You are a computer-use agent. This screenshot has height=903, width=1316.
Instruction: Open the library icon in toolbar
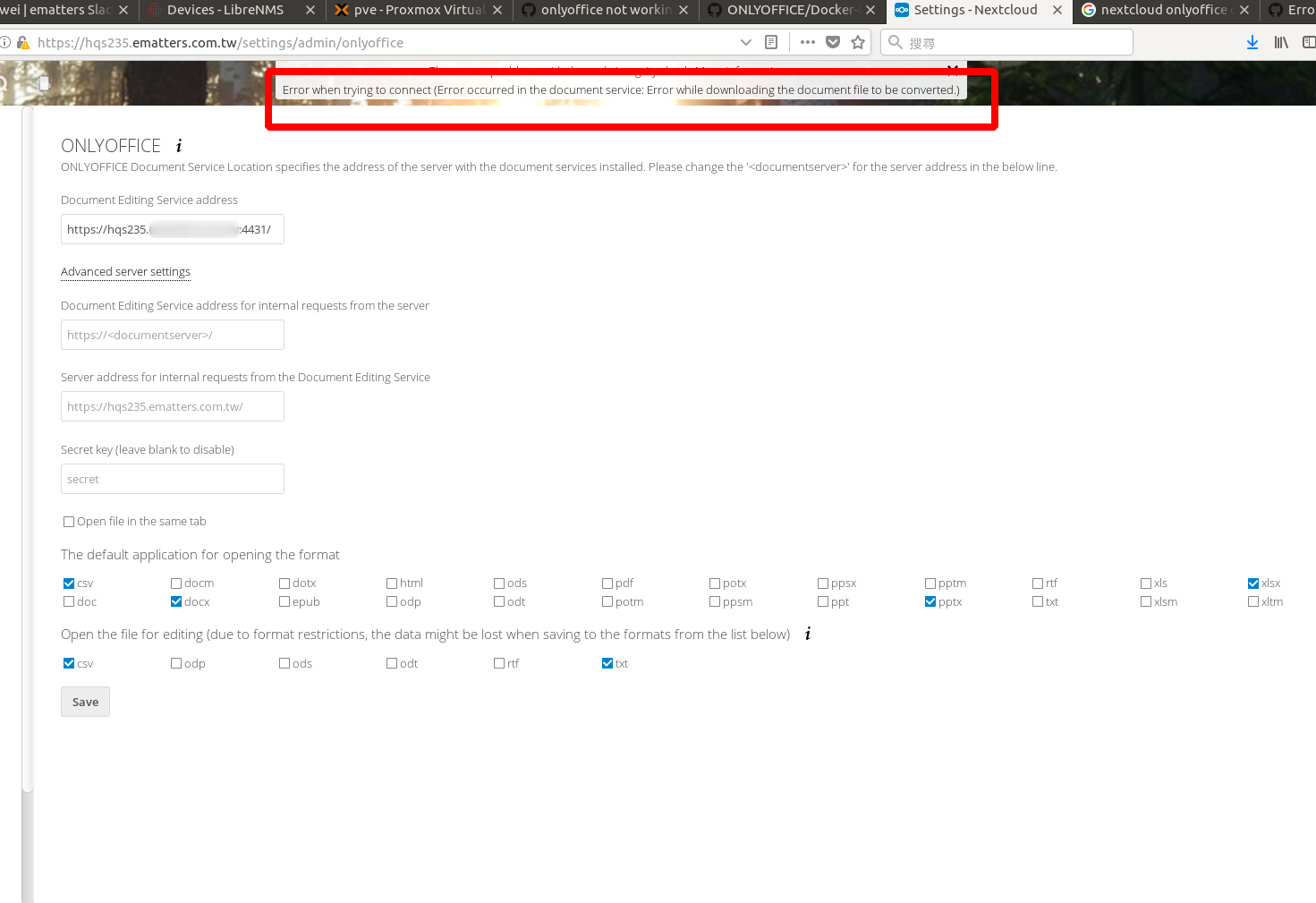[1281, 42]
